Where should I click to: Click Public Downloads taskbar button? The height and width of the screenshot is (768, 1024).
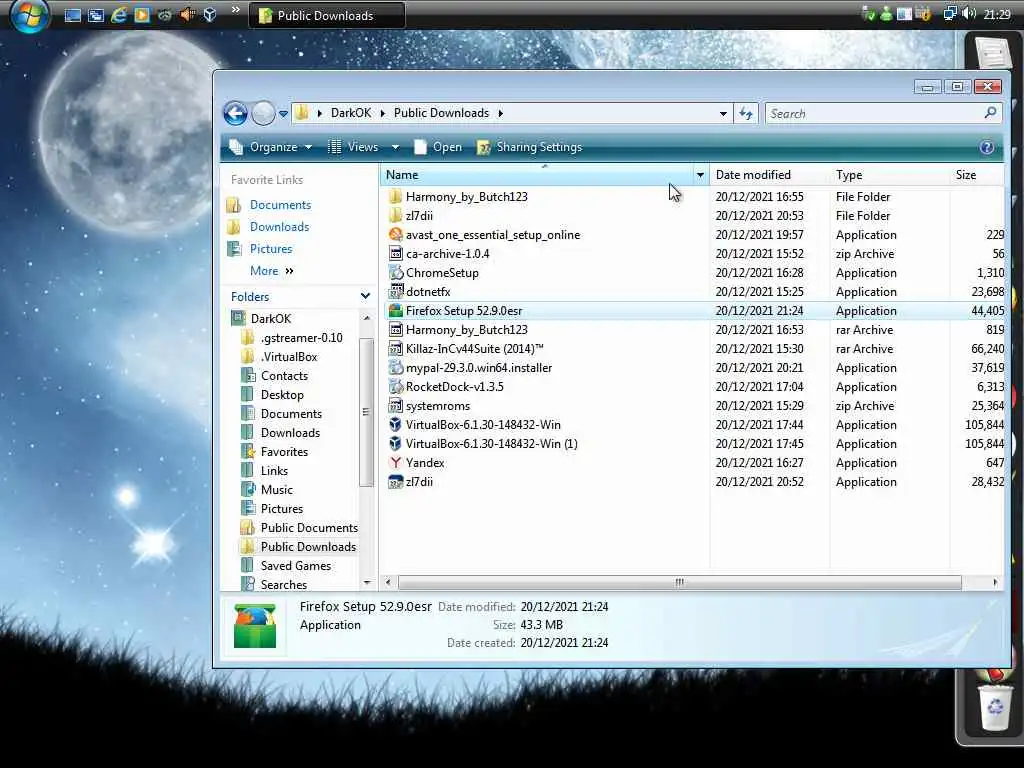[x=327, y=16]
